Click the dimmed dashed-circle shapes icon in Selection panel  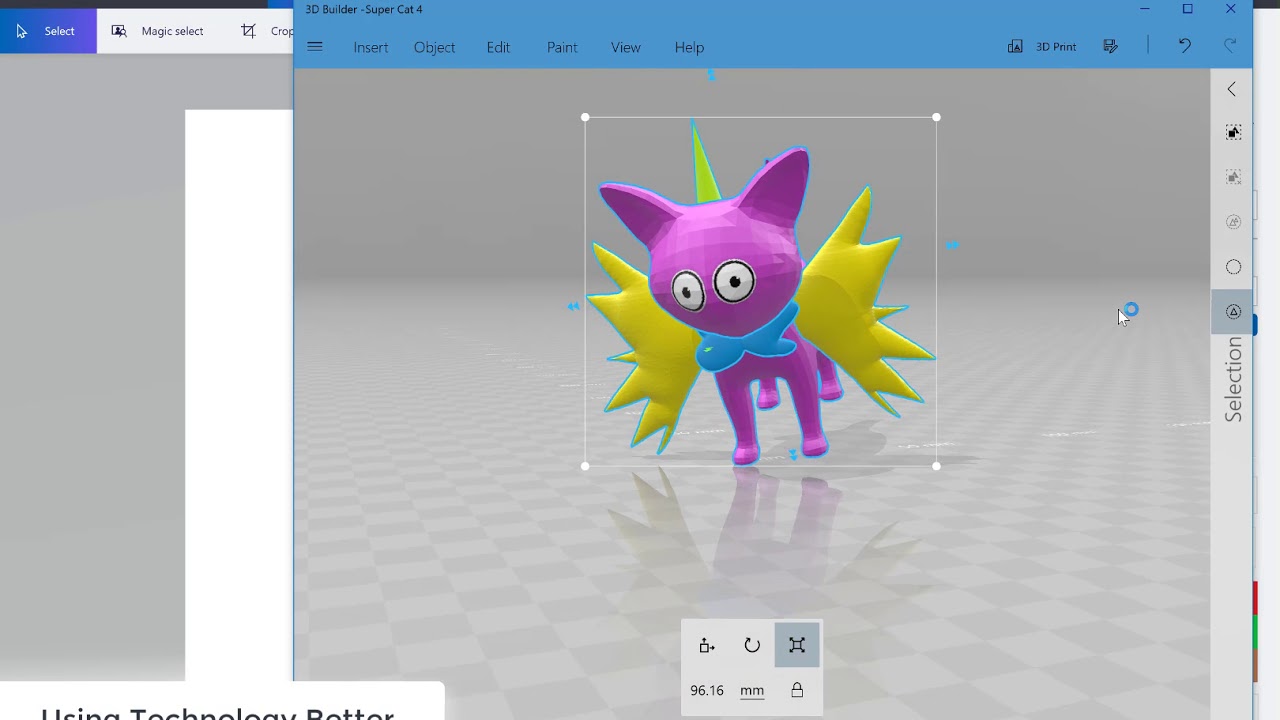click(x=1233, y=222)
